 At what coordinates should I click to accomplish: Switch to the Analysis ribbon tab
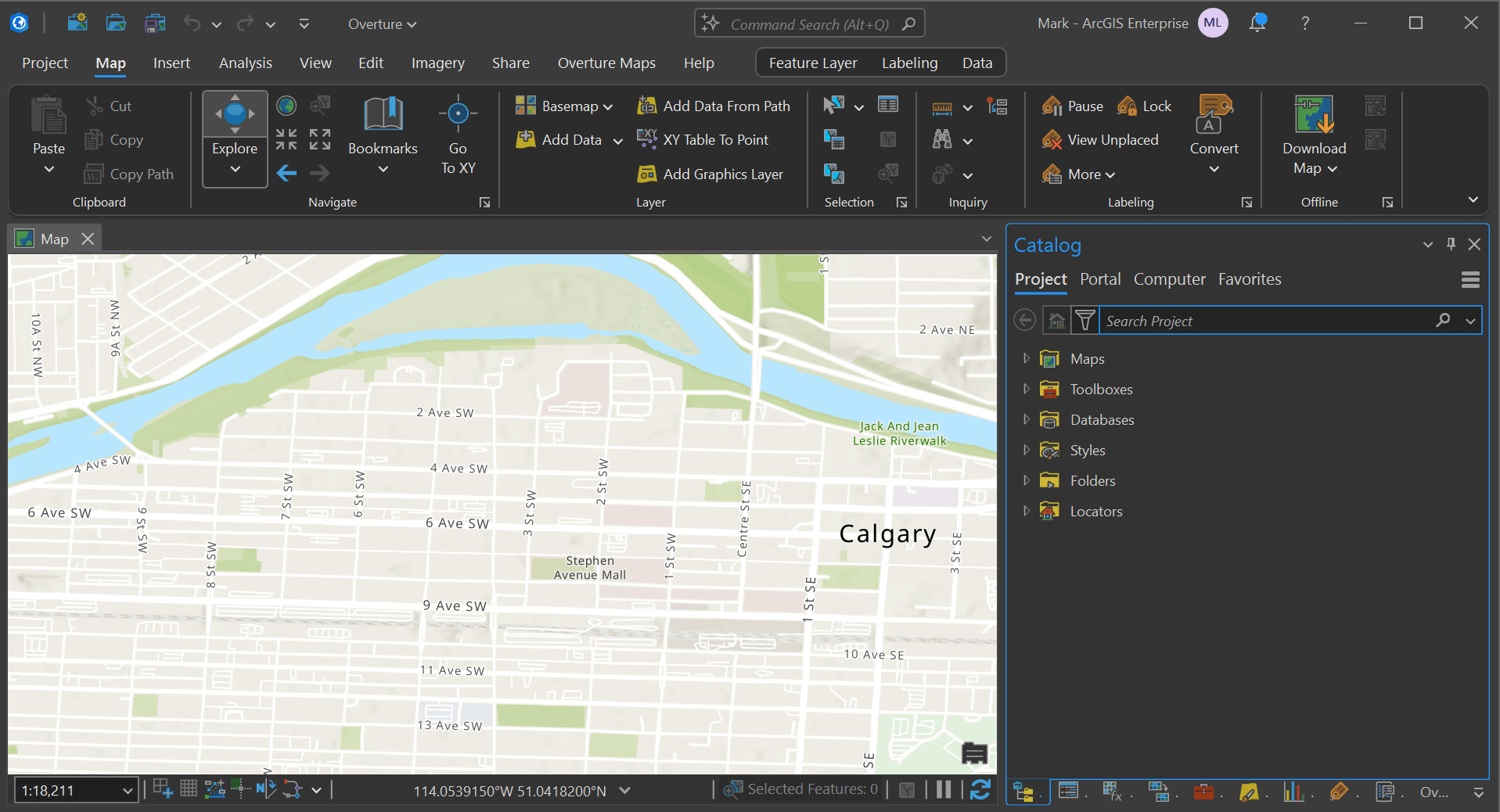tap(246, 63)
